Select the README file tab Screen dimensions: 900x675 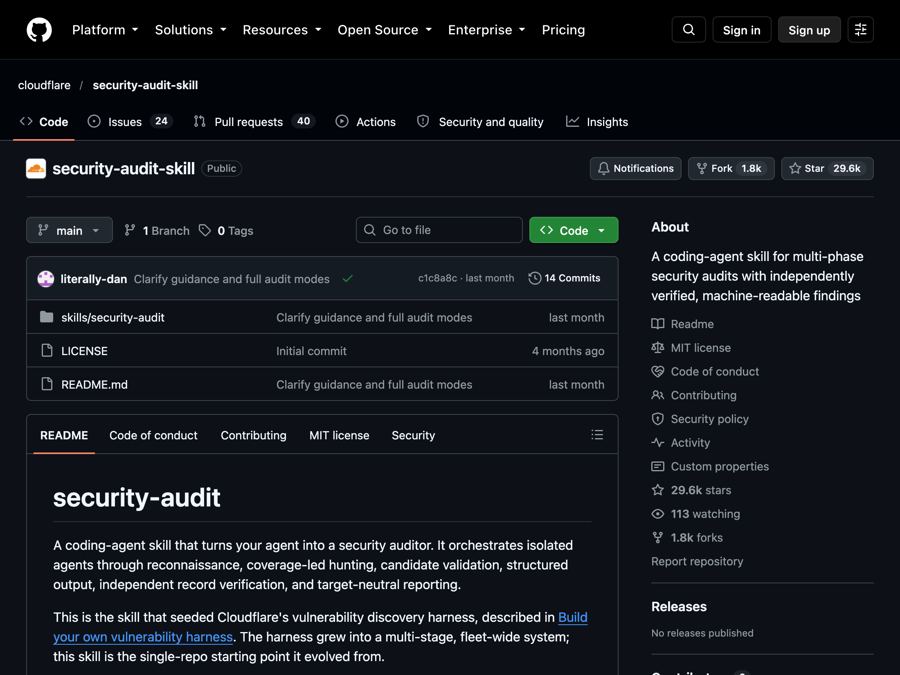tap(64, 435)
